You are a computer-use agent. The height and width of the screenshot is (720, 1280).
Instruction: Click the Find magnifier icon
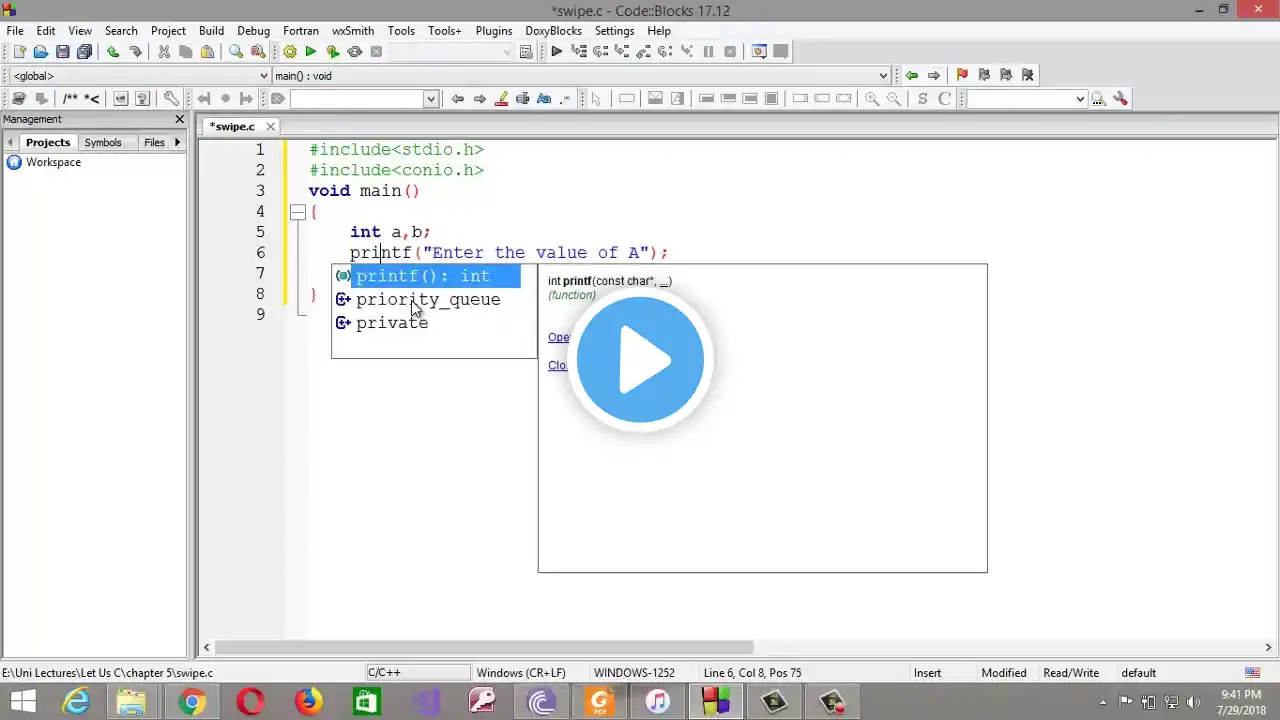pos(236,52)
